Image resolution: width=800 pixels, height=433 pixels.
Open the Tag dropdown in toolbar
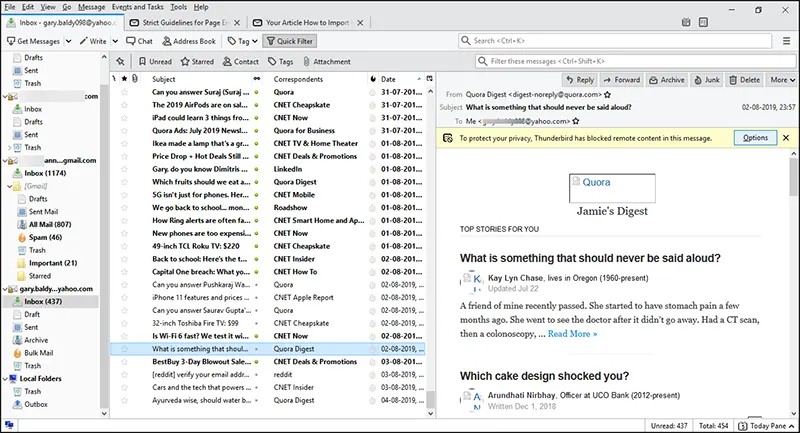[x=242, y=41]
